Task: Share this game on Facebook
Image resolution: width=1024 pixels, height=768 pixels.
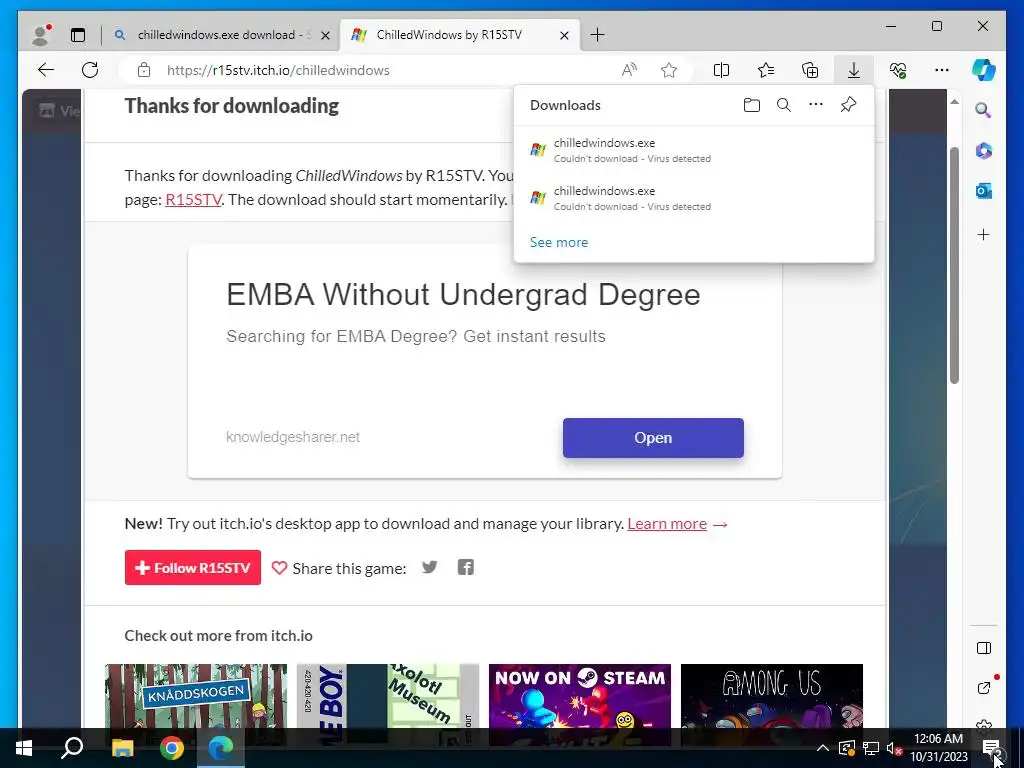Action: click(466, 567)
